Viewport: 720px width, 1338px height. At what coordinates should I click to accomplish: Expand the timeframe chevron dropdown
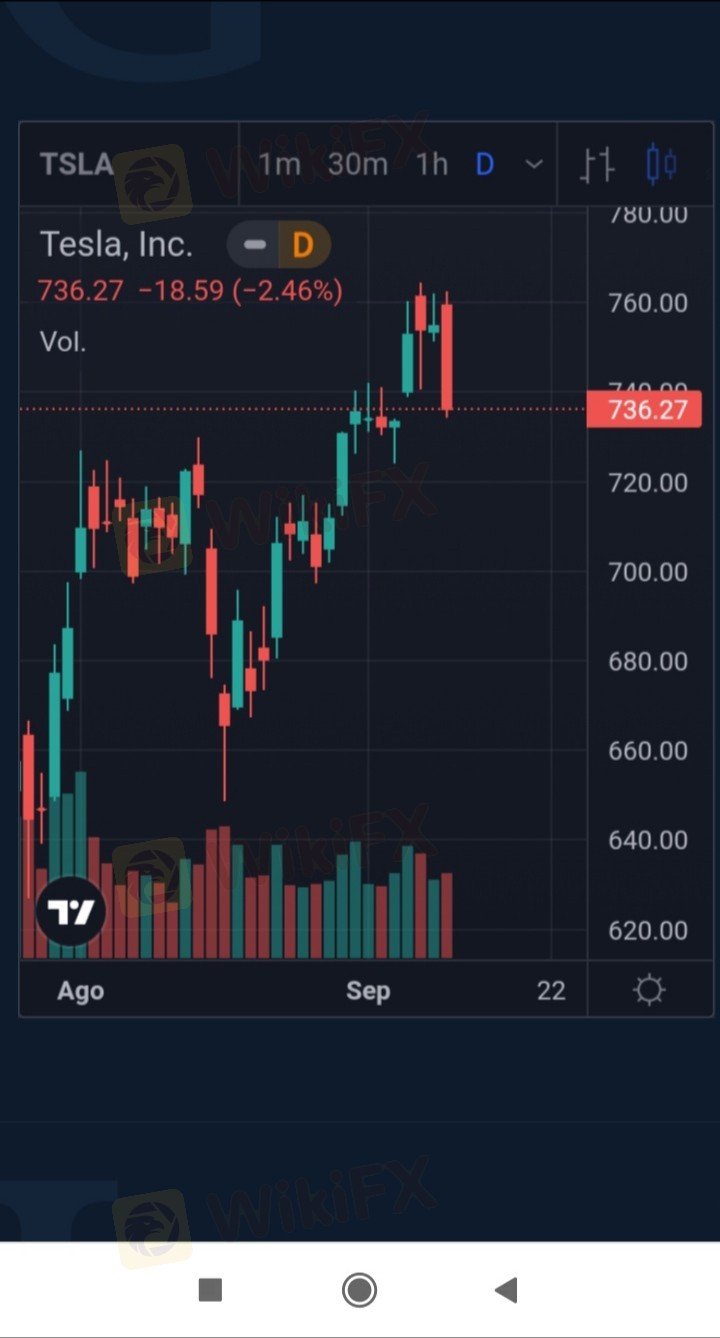[x=534, y=164]
